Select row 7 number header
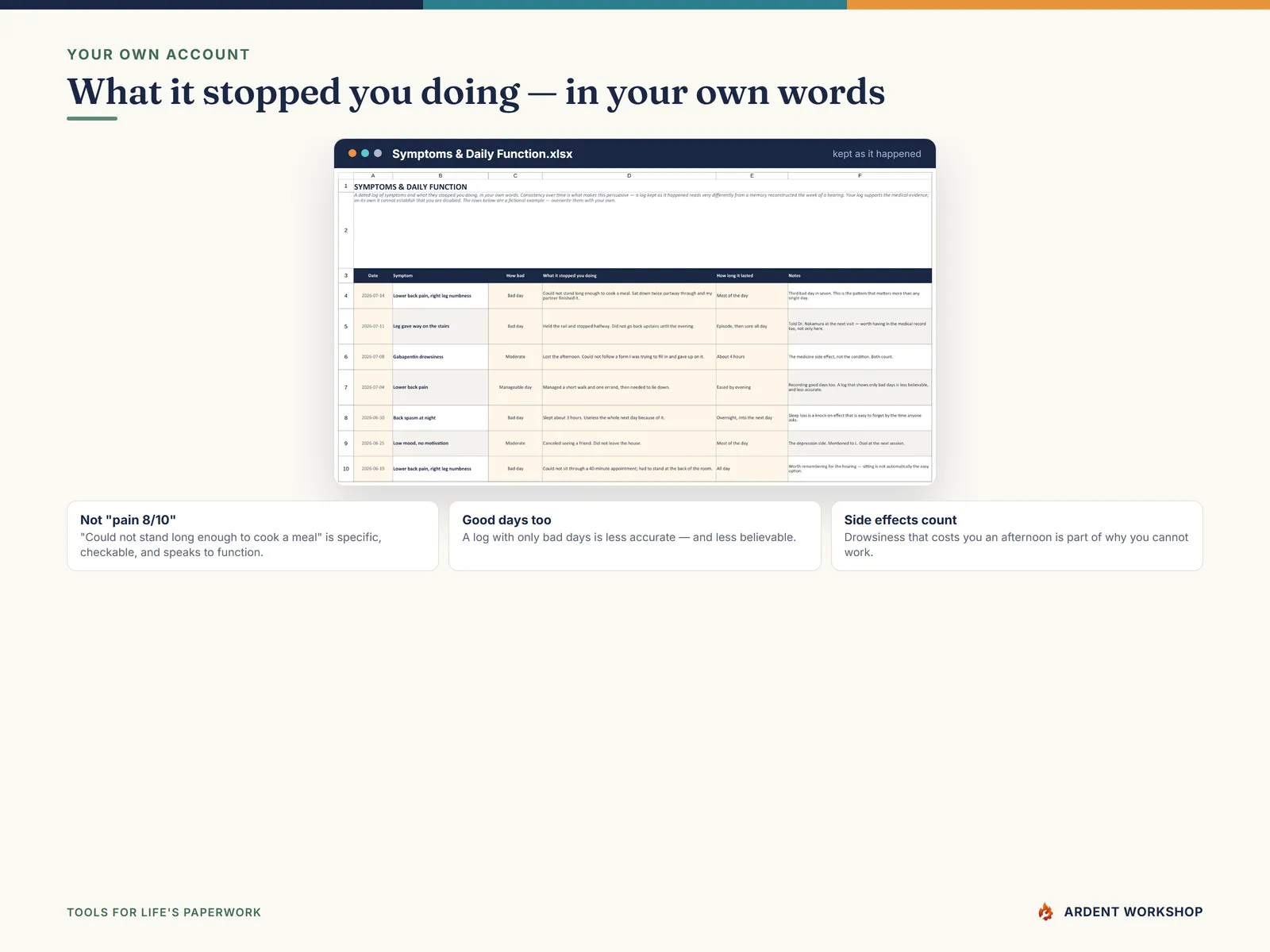 346,387
